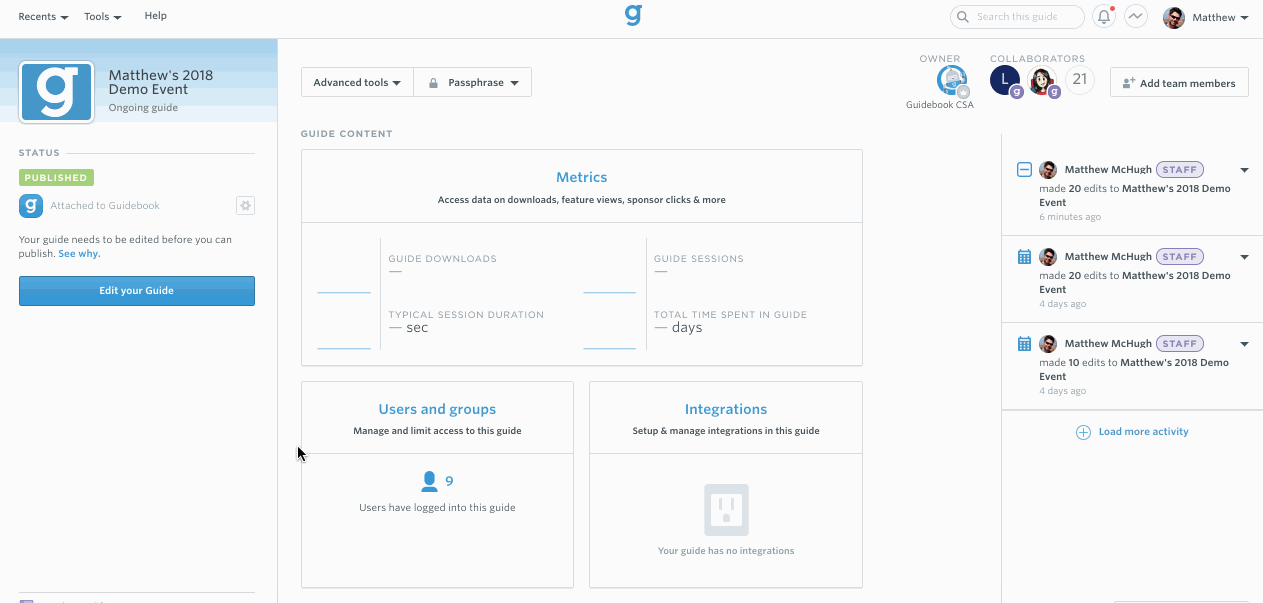Click Load more activity link

point(1143,432)
